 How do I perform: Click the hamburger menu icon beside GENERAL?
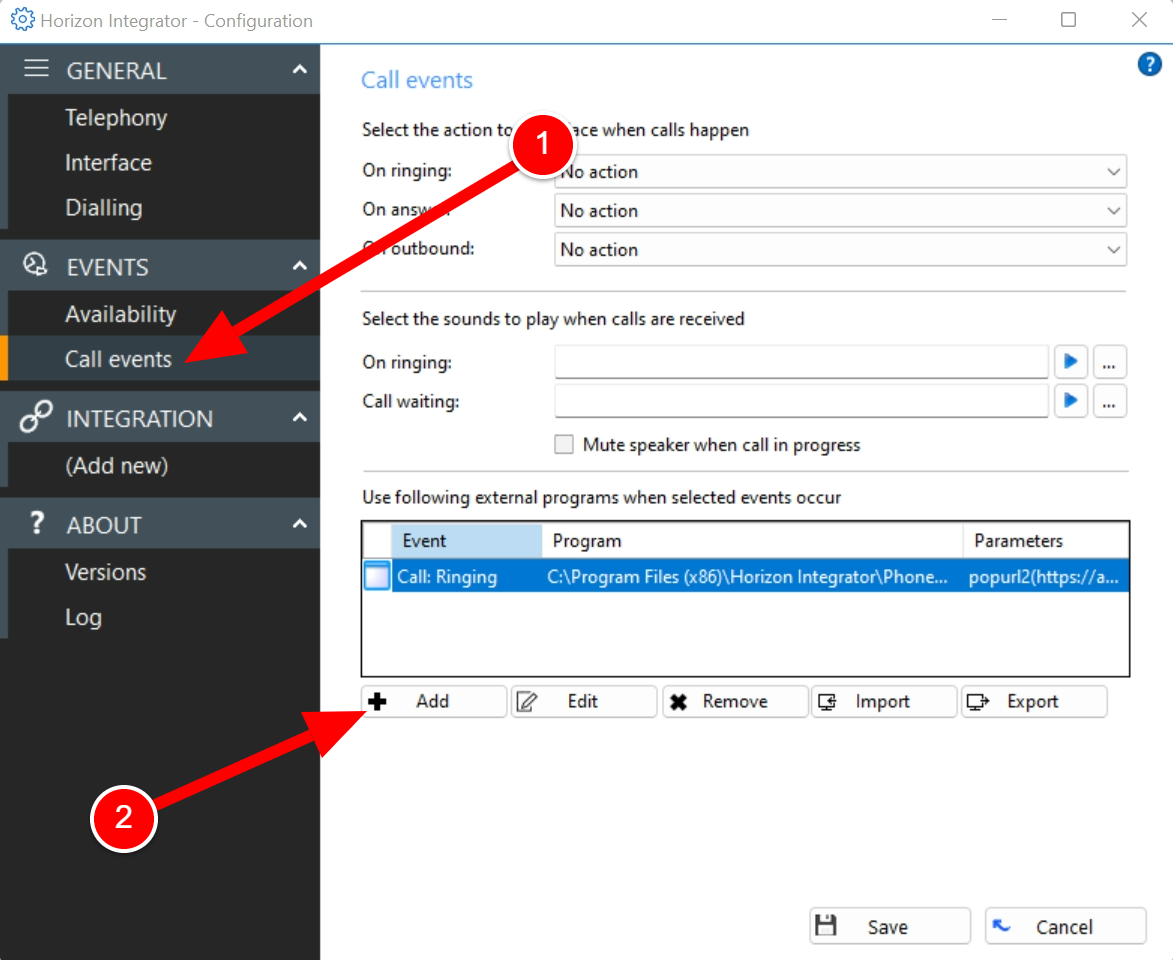[x=36, y=70]
